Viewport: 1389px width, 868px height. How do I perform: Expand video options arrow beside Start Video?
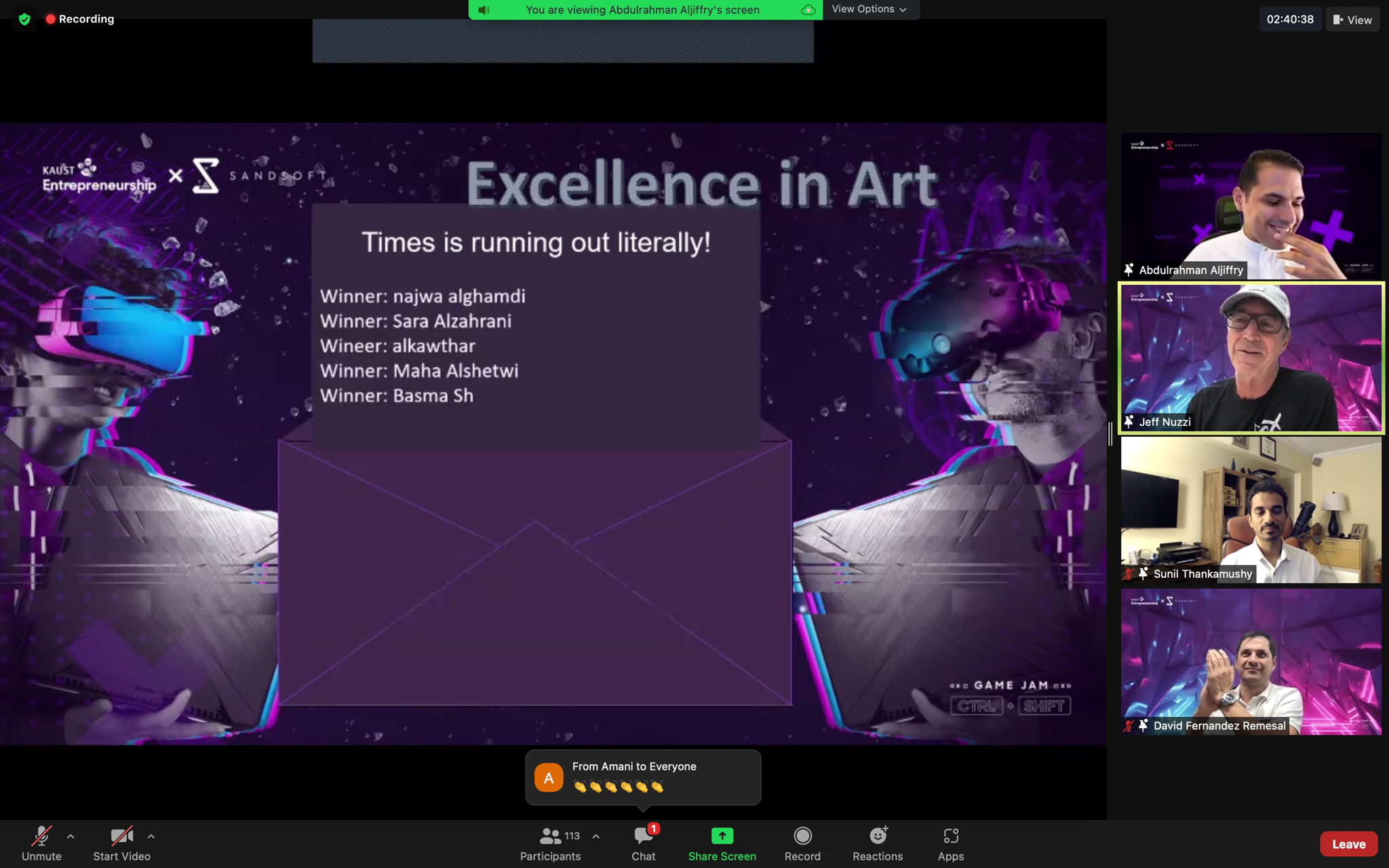click(x=151, y=836)
